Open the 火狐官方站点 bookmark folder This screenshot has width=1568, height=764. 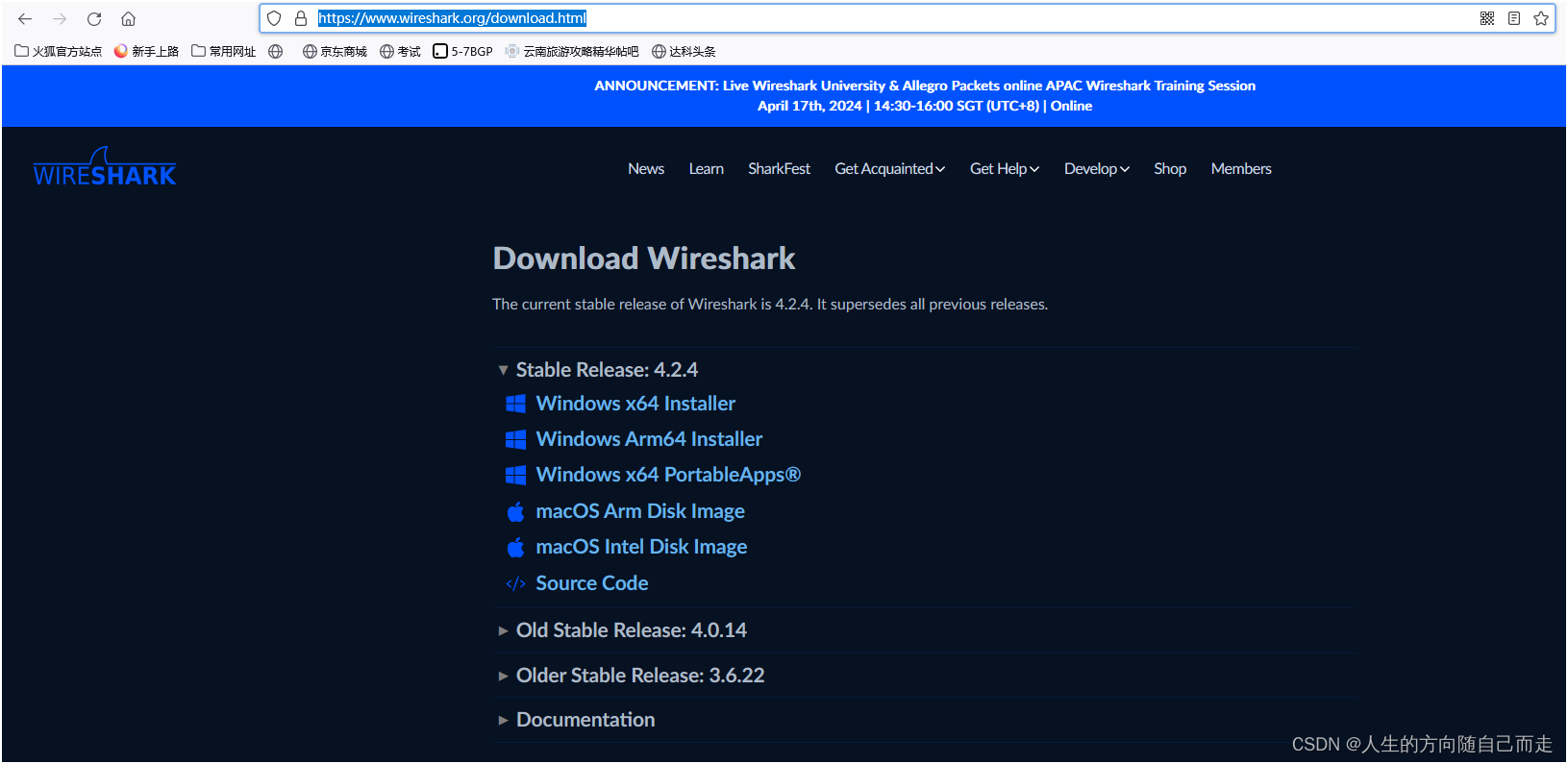pyautogui.click(x=59, y=51)
